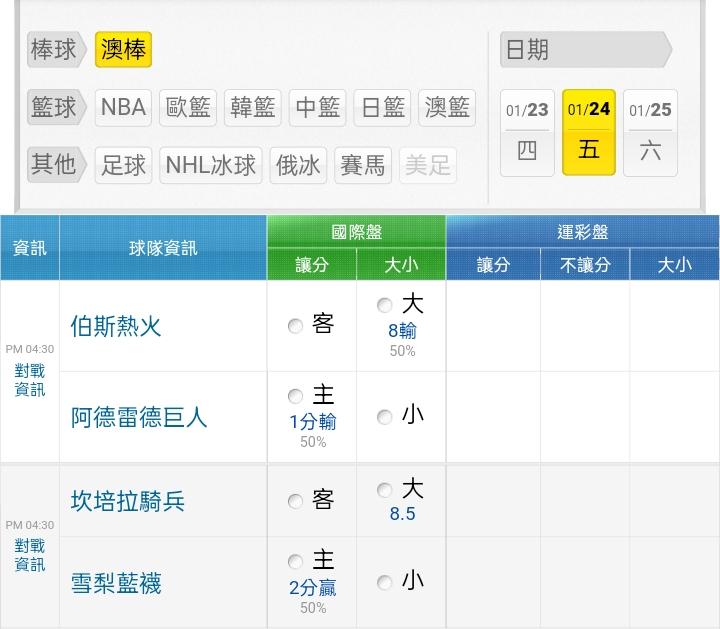This screenshot has height=629, width=720.
Task: Choose the 韓籃 league button
Action: [253, 108]
